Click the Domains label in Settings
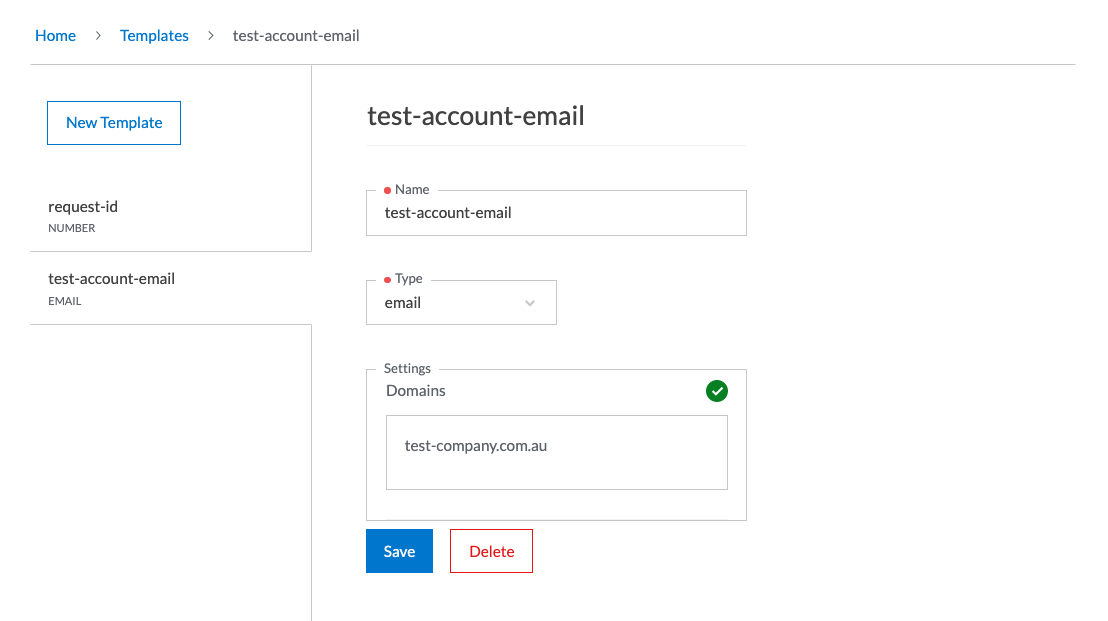Viewport: 1108px width, 621px height. point(416,391)
